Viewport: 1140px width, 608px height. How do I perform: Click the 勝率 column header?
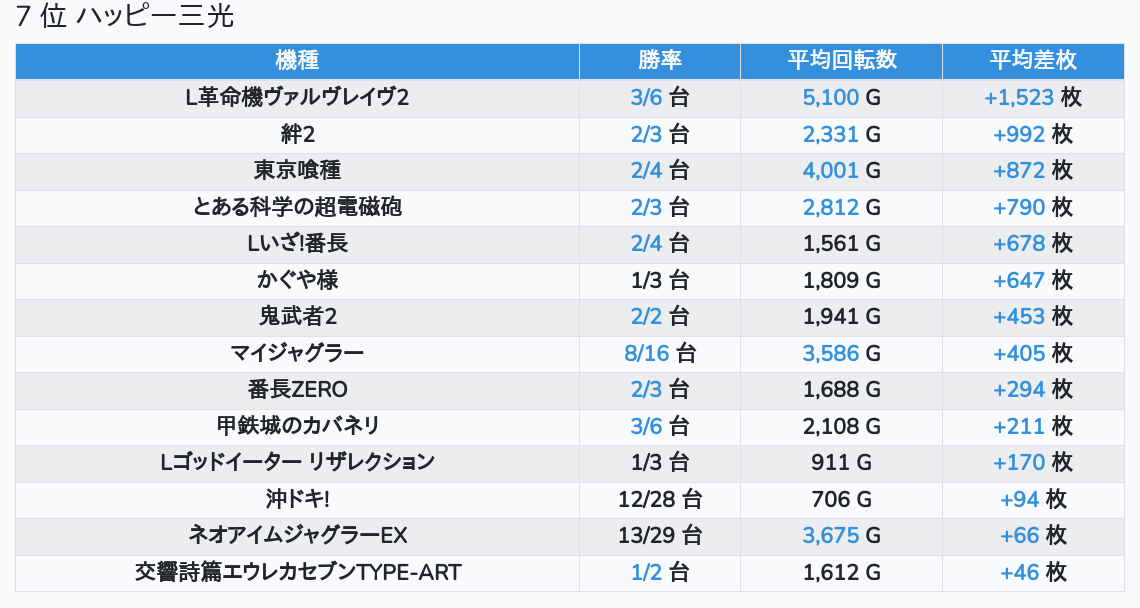660,60
